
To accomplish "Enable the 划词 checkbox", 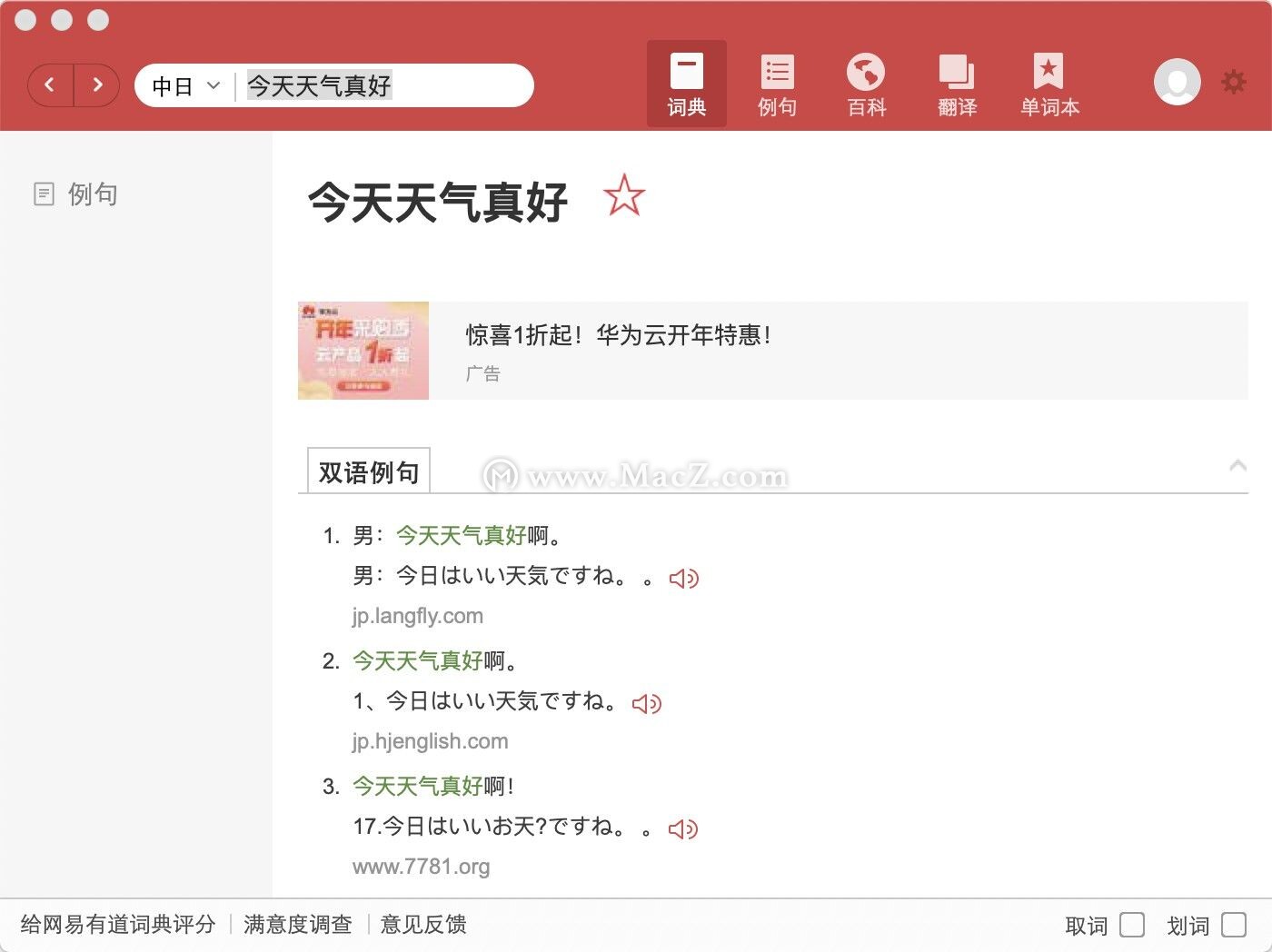I will click(1234, 925).
